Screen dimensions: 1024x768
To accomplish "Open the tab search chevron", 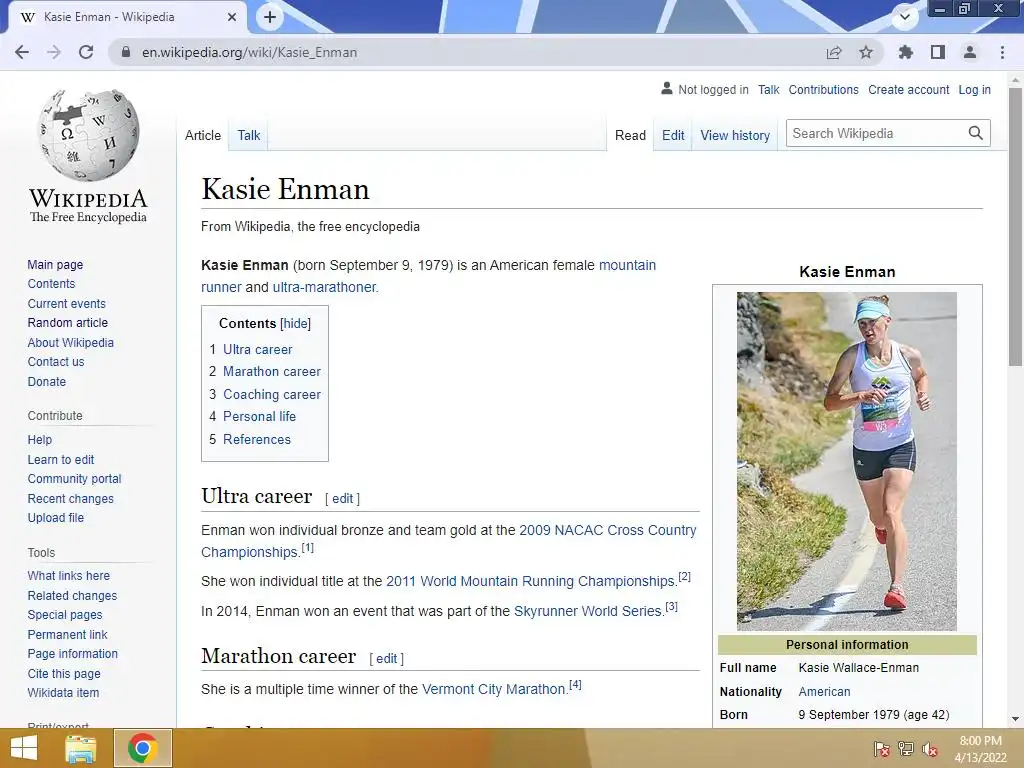I will (905, 17).
